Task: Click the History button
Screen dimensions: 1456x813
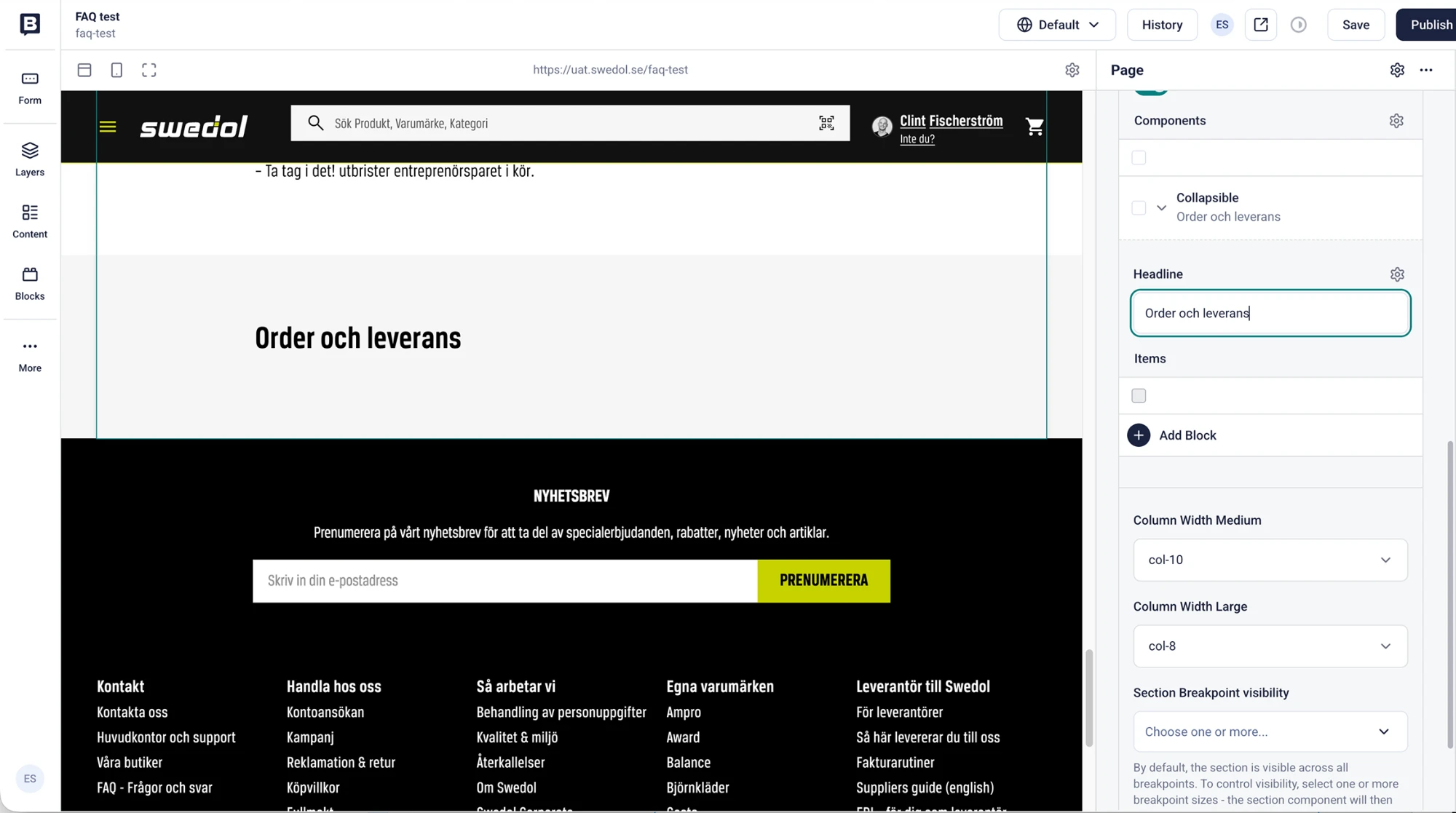Action: [1162, 25]
